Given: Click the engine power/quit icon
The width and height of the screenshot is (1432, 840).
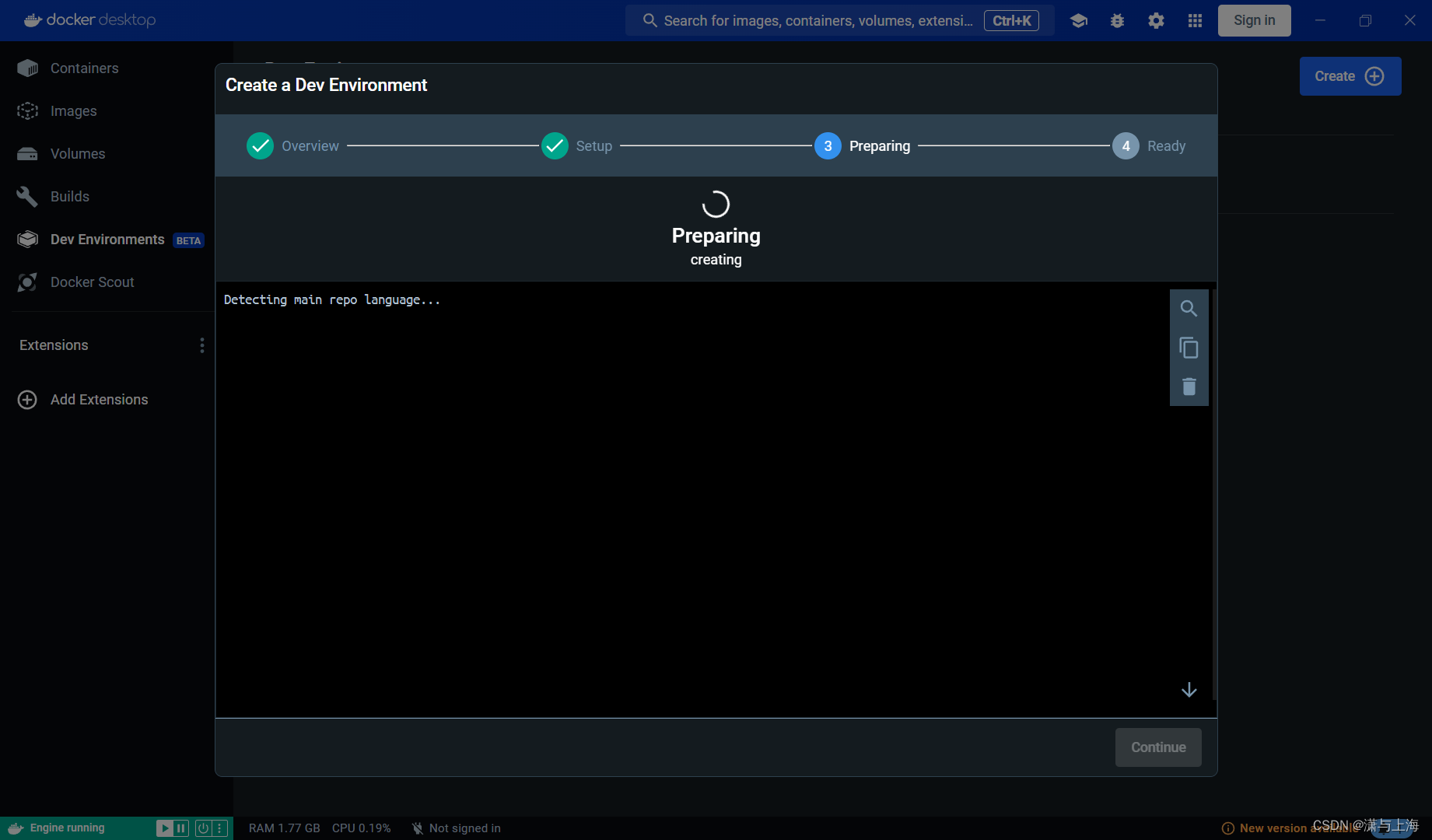Looking at the screenshot, I should coord(203,828).
